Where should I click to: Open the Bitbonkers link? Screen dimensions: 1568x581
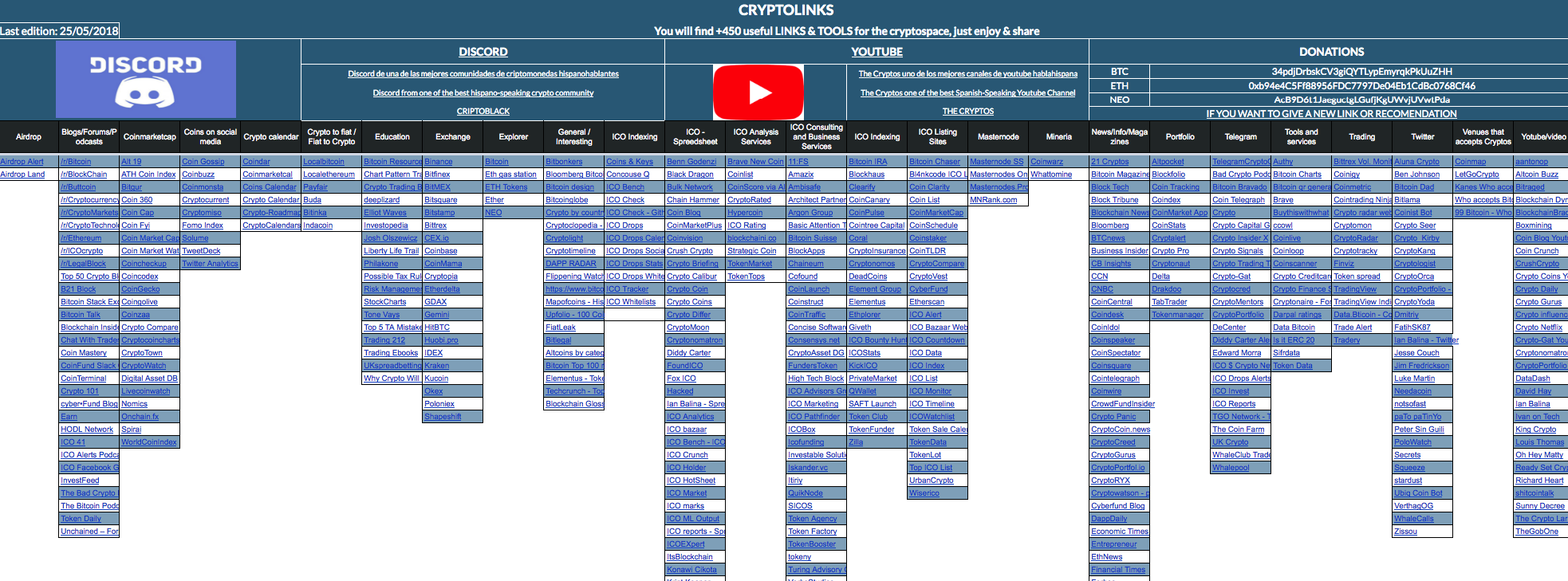564,162
